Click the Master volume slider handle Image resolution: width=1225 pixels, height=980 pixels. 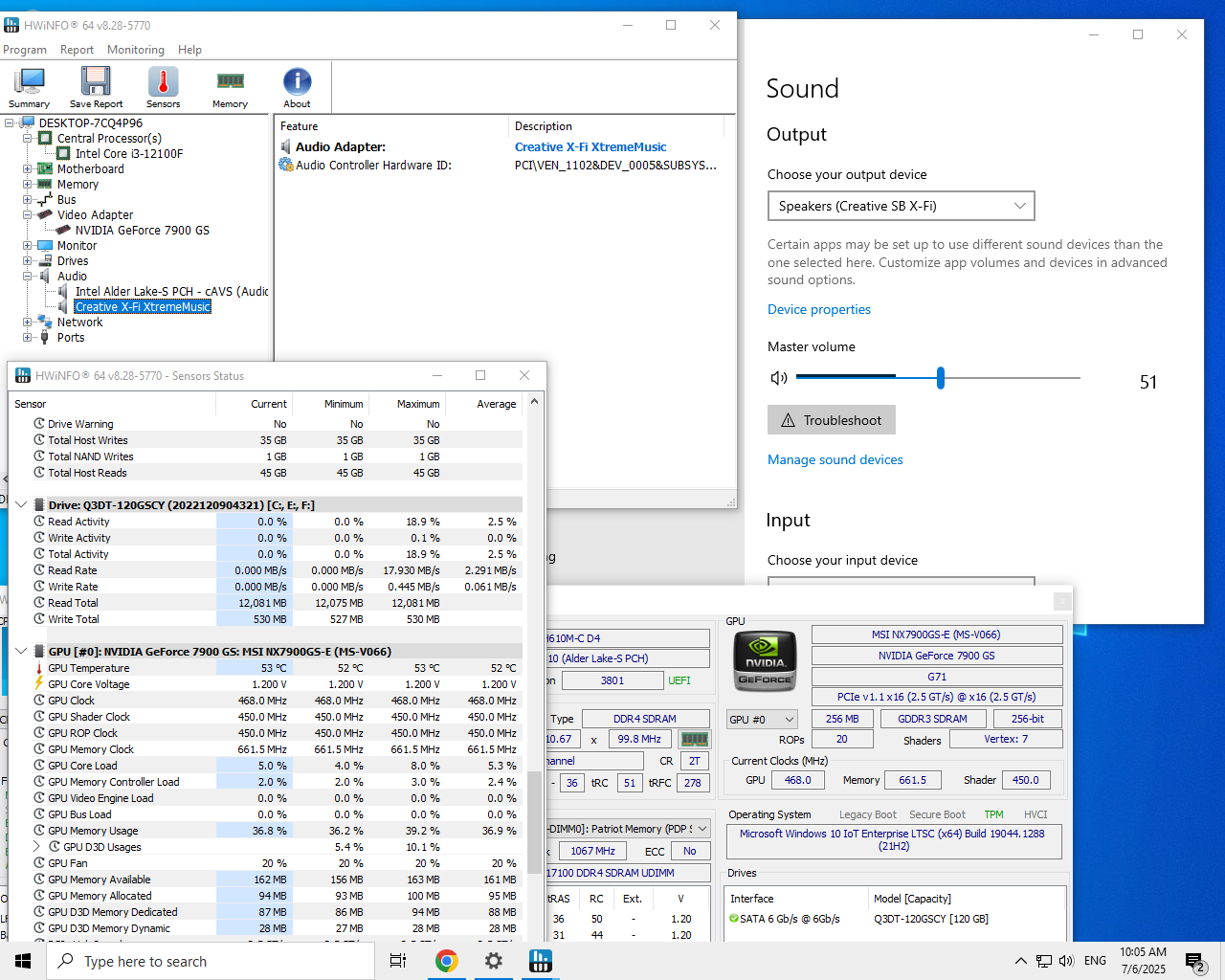click(x=941, y=378)
